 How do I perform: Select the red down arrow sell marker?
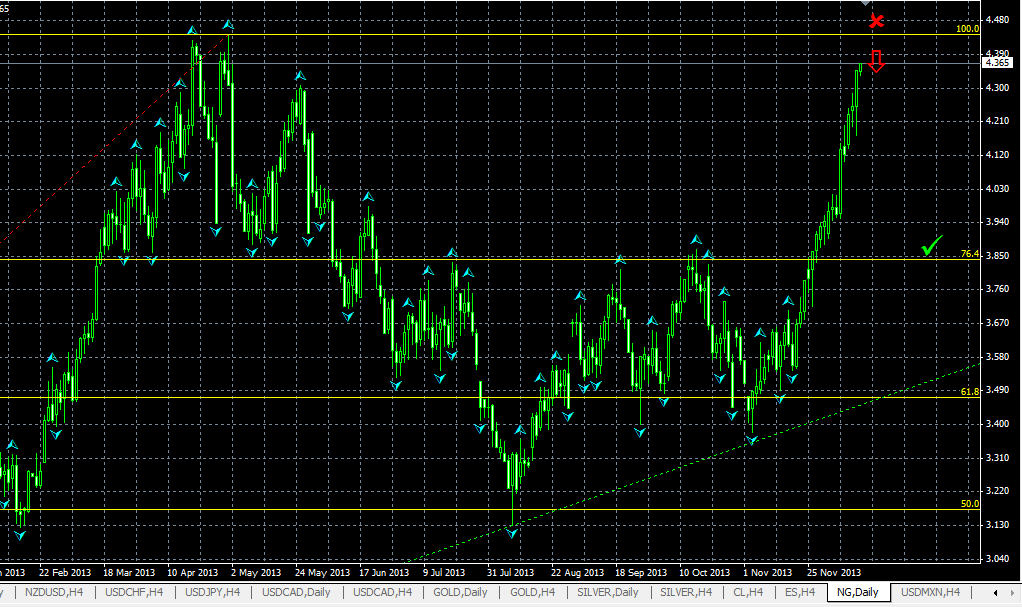pyautogui.click(x=876, y=61)
